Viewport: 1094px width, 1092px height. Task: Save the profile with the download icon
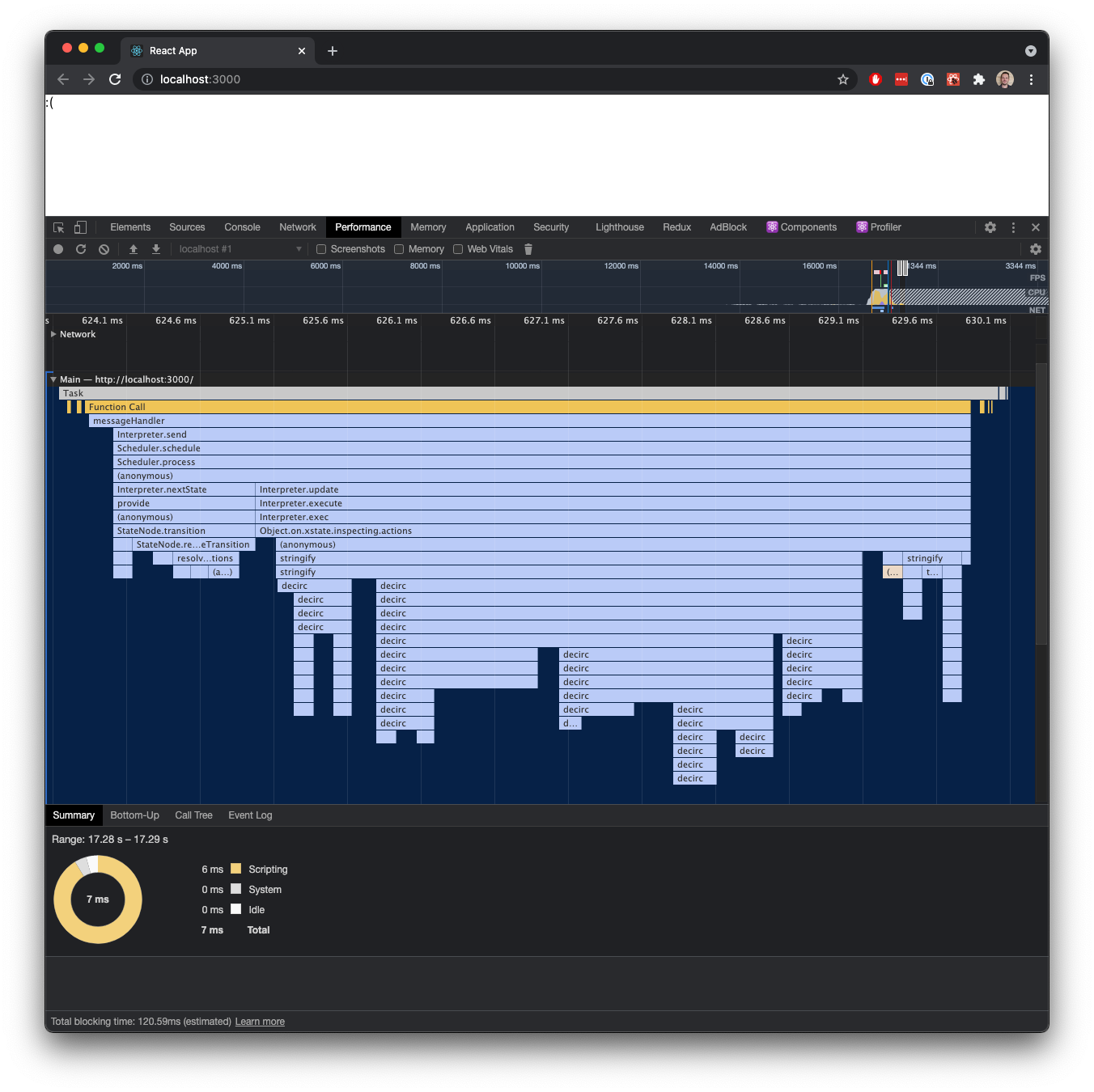tap(156, 249)
